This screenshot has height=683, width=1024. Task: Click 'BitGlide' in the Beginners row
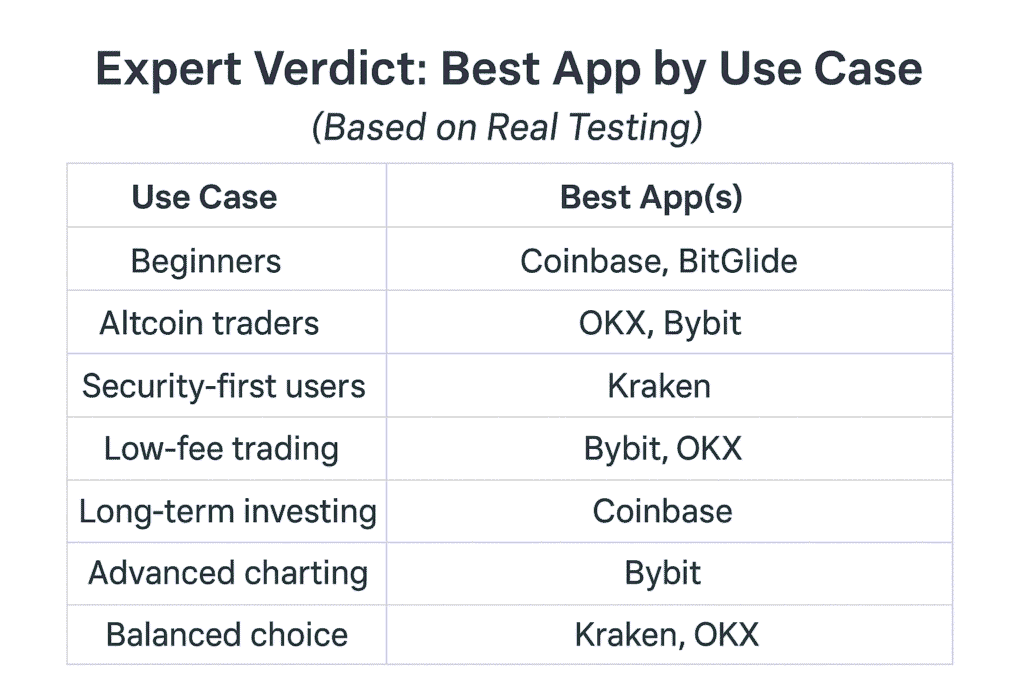coord(738,262)
